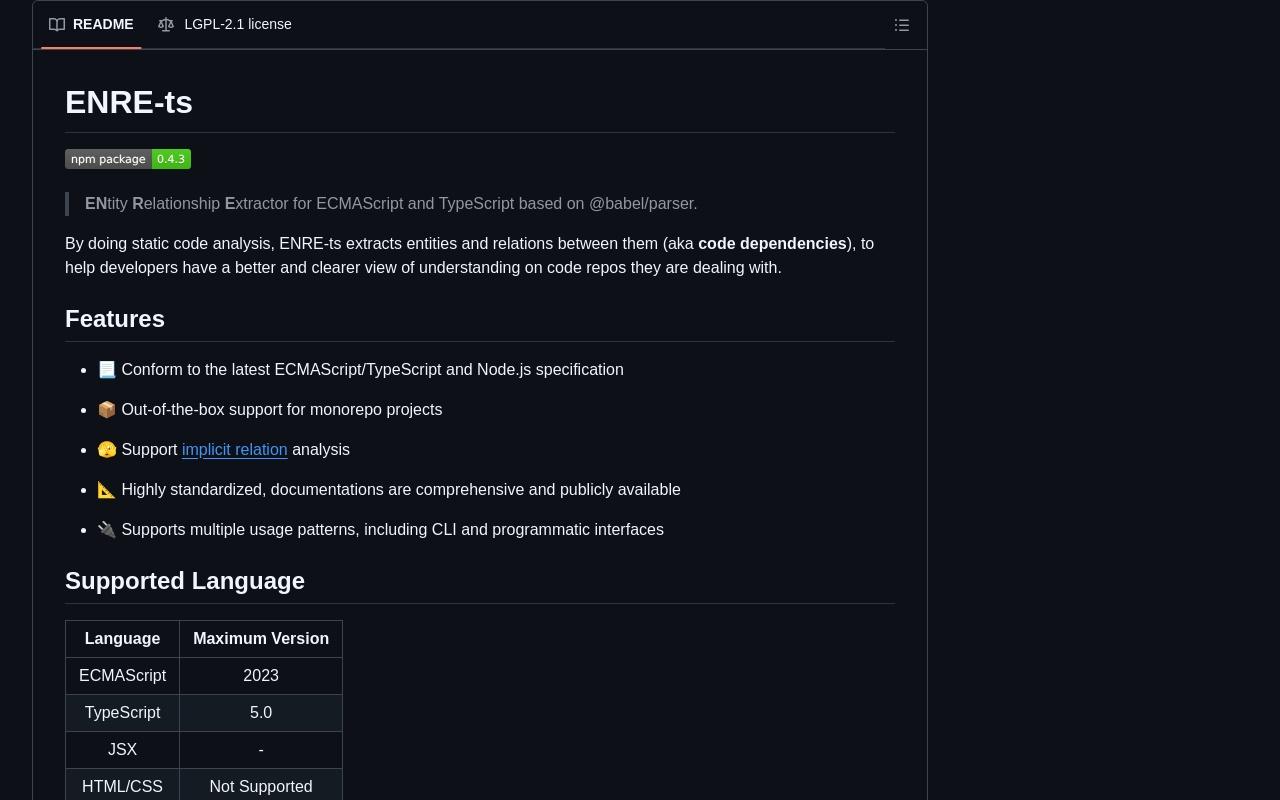Open the outline table of contents

[x=902, y=25]
